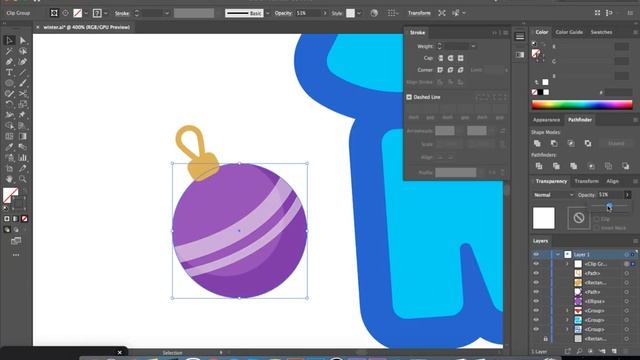Select the Direct Selection tool
The image size is (640, 360).
23,40
